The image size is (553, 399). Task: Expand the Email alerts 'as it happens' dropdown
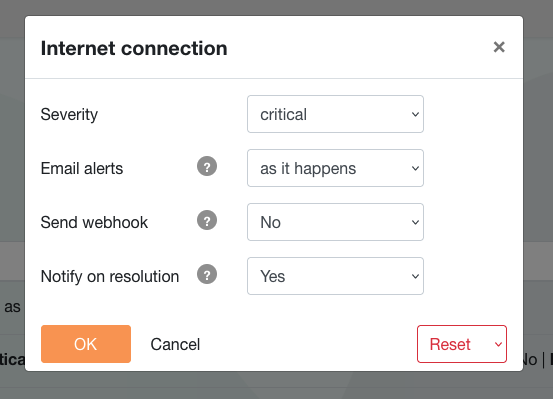pyautogui.click(x=335, y=168)
